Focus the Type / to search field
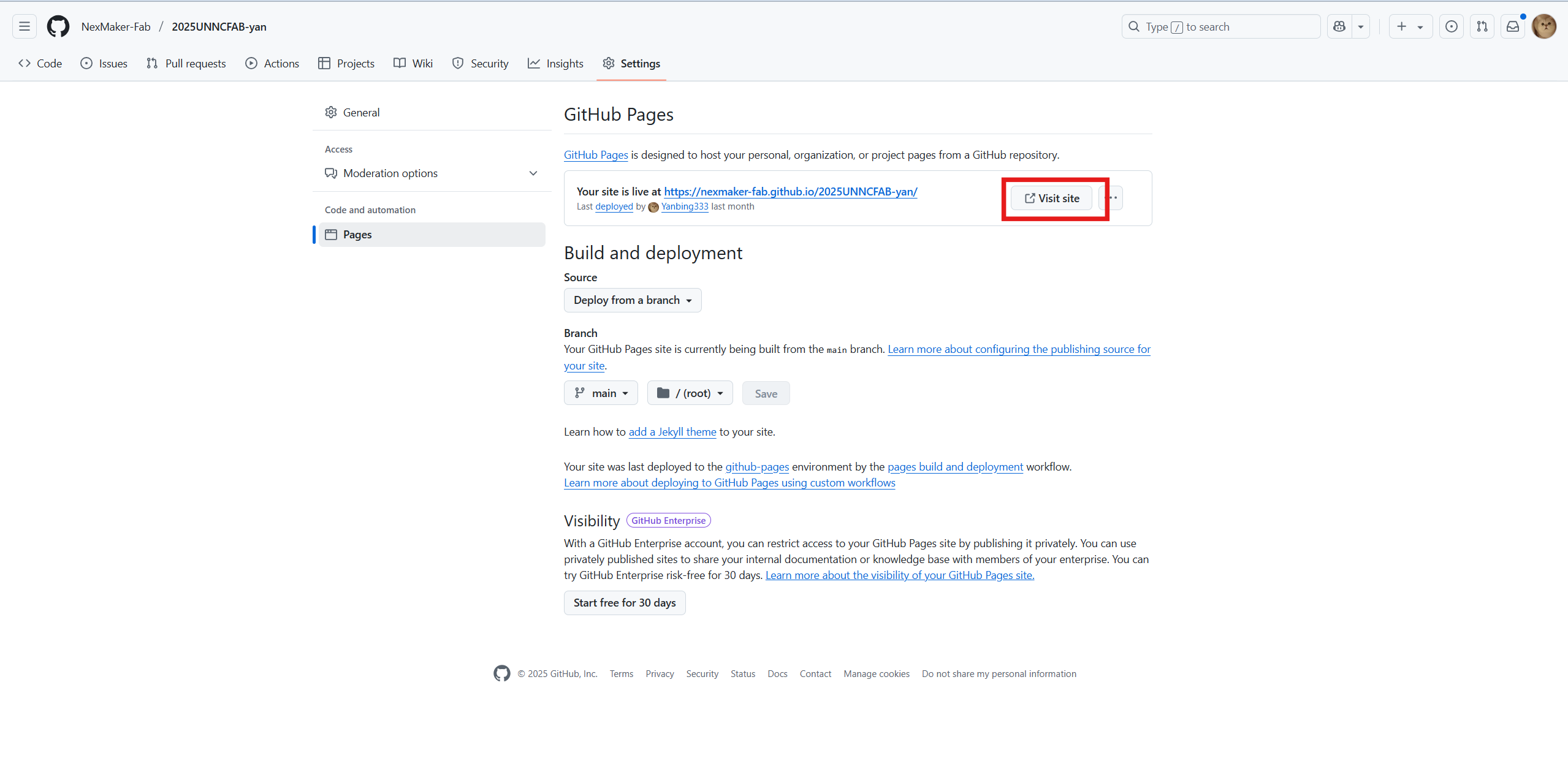Image resolution: width=1568 pixels, height=772 pixels. coord(1221,26)
